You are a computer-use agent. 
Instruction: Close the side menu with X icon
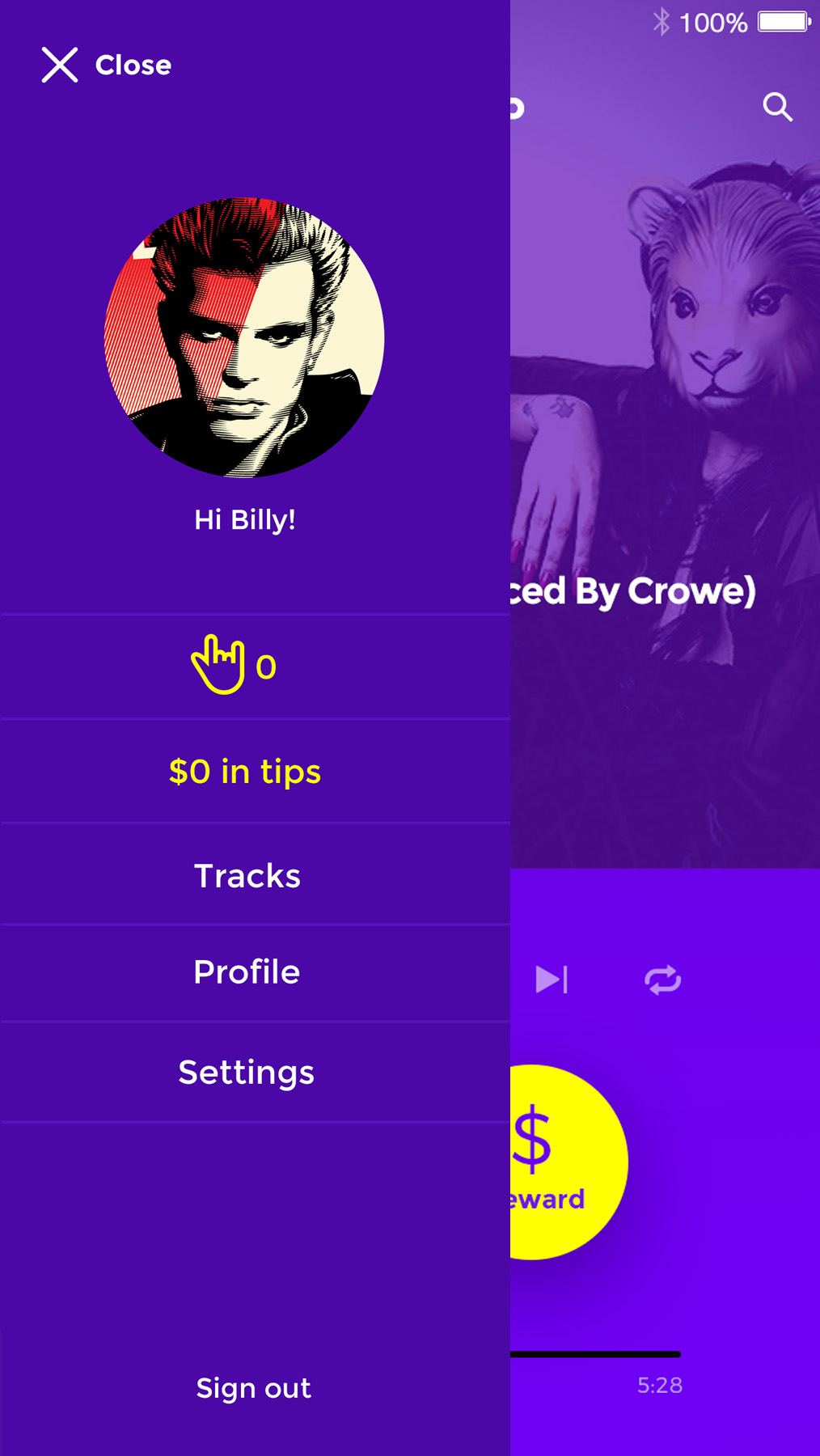click(60, 65)
